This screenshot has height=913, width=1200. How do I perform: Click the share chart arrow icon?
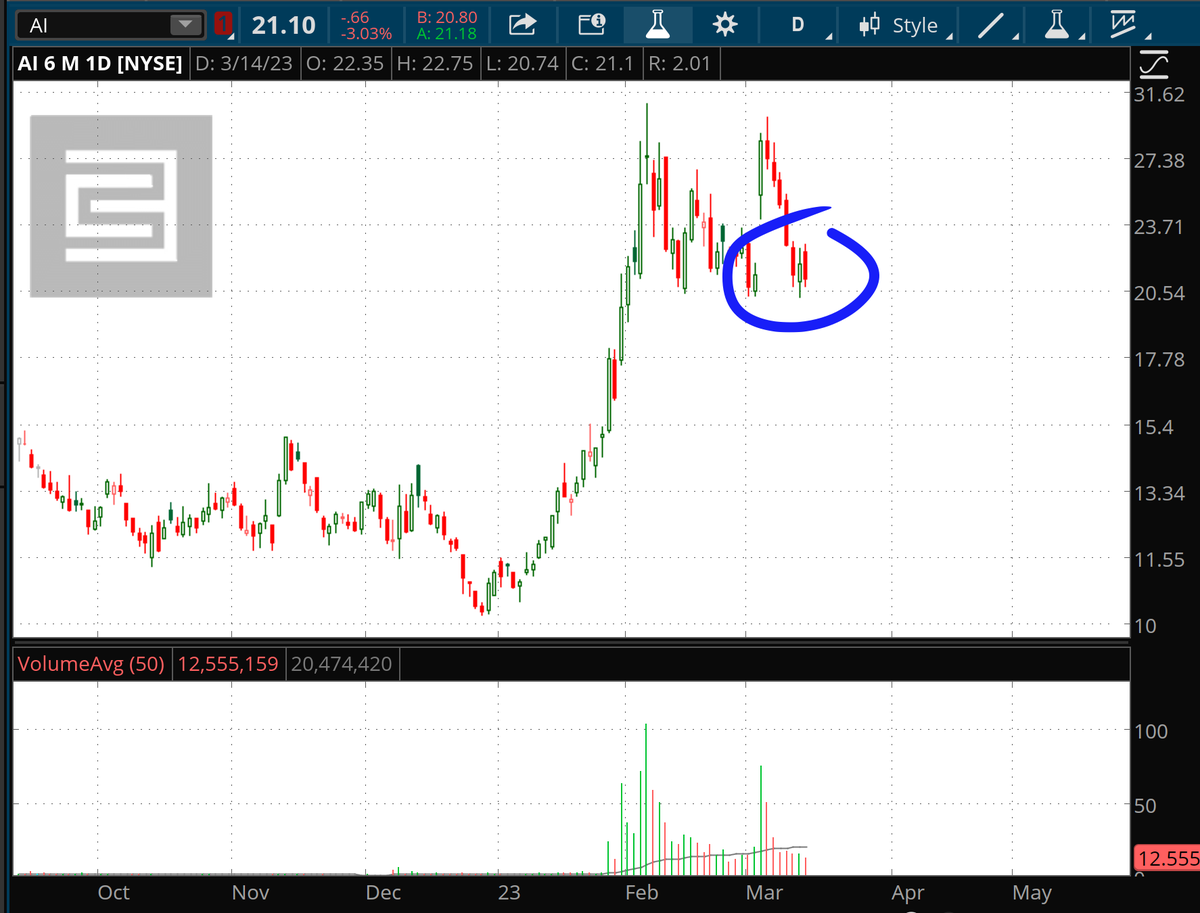click(x=522, y=25)
